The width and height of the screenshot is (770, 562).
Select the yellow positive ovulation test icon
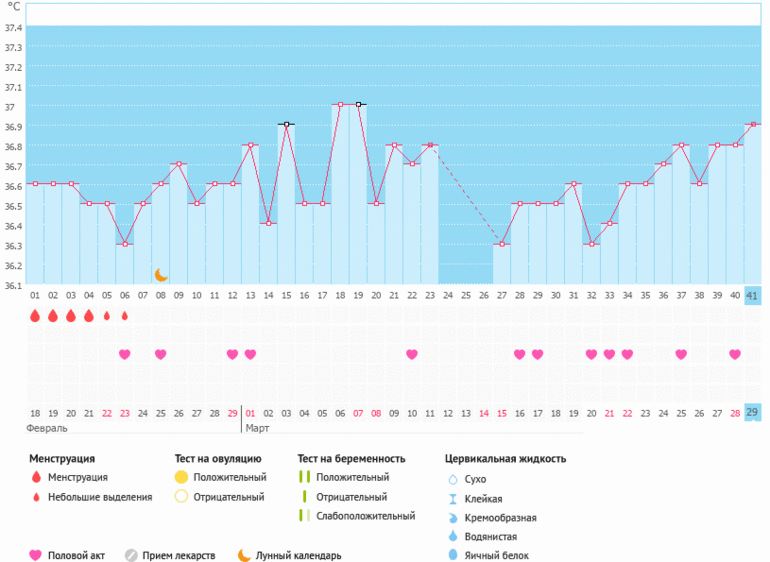click(x=181, y=477)
